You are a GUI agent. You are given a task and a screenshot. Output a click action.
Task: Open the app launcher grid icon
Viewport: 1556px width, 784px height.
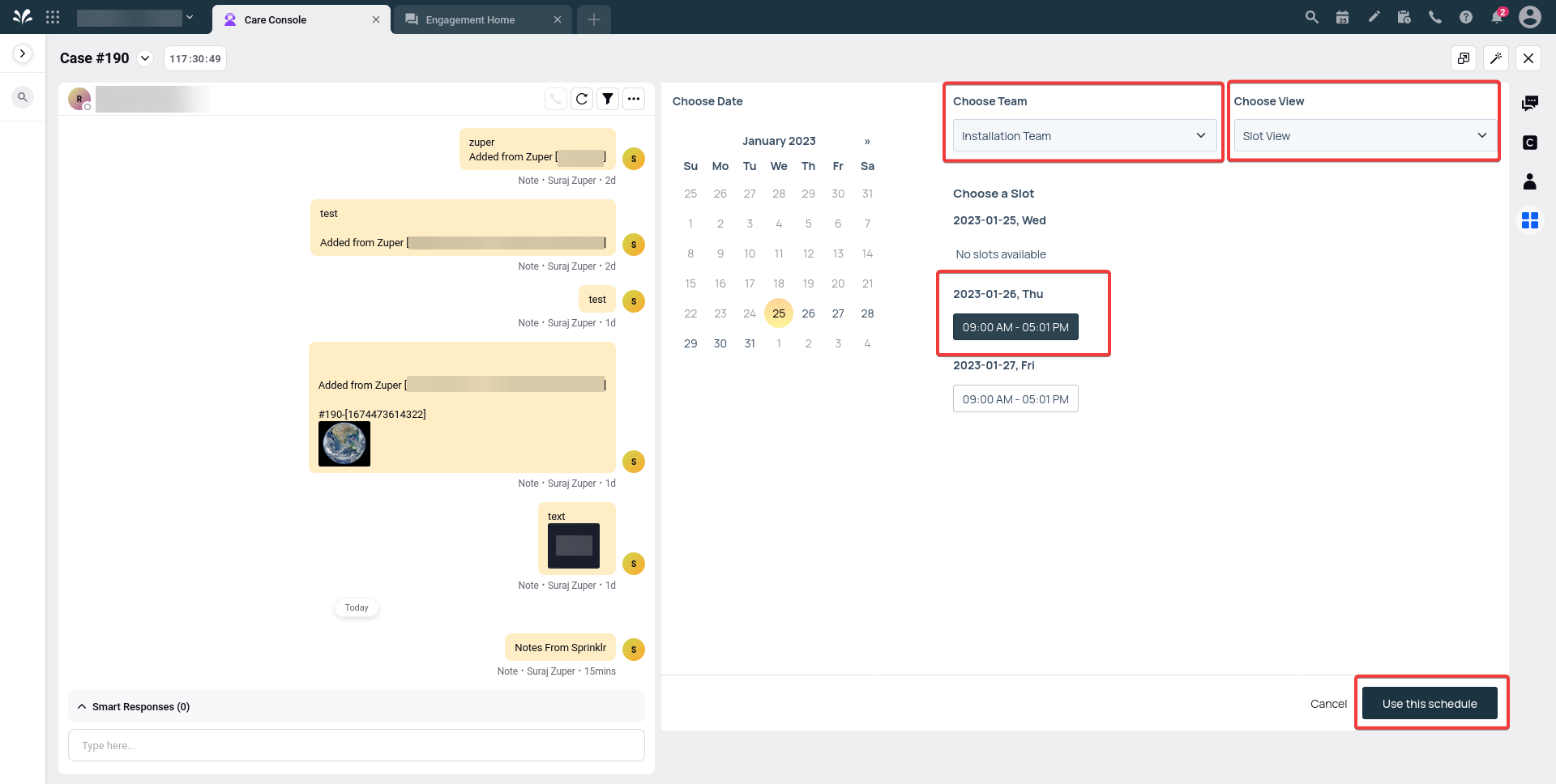coord(53,17)
